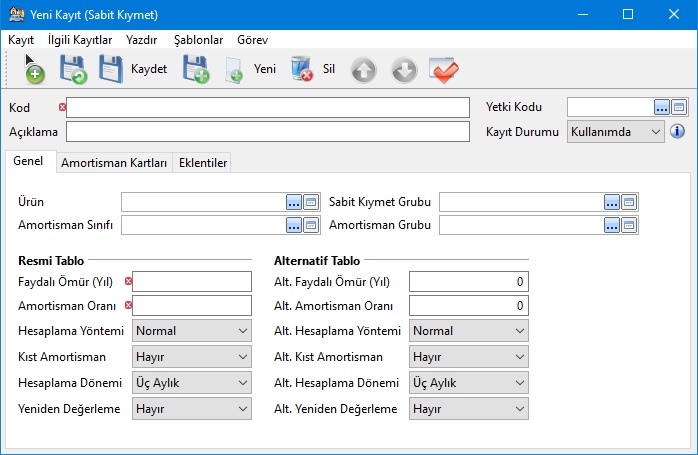Open Ürün lookup ellipsis button
This screenshot has width=698, height=455.
point(293,202)
